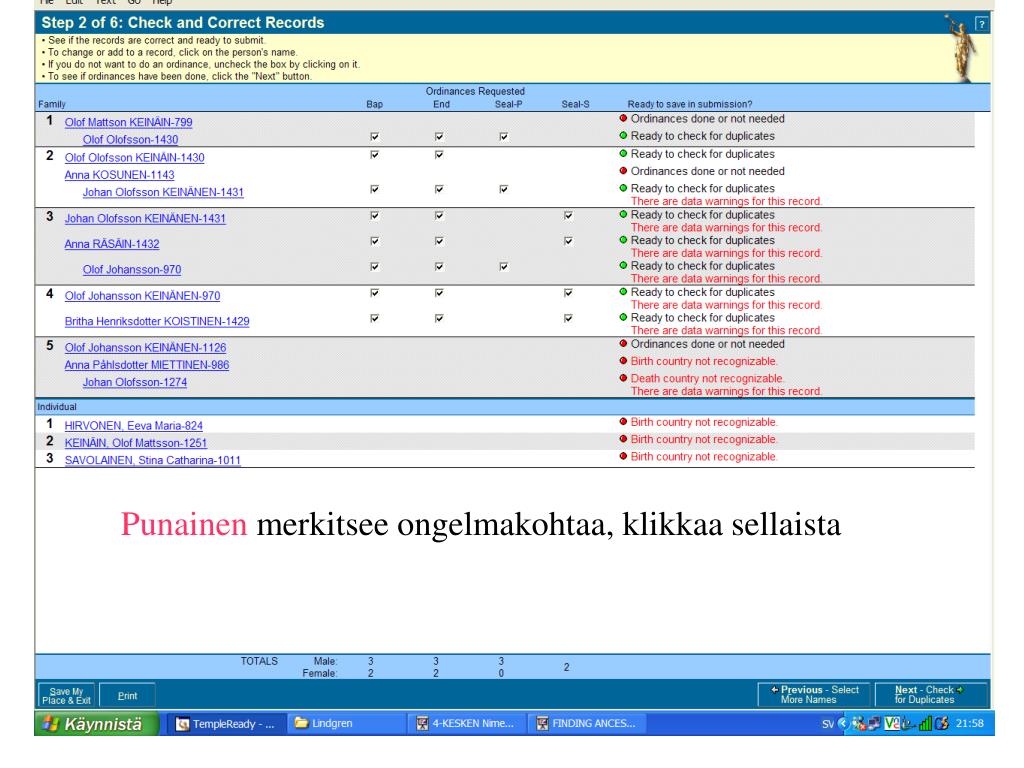The image size is (1024, 768).
Task: Click data warnings text under Anna RÄSÄIN-1432
Action: click(726, 253)
